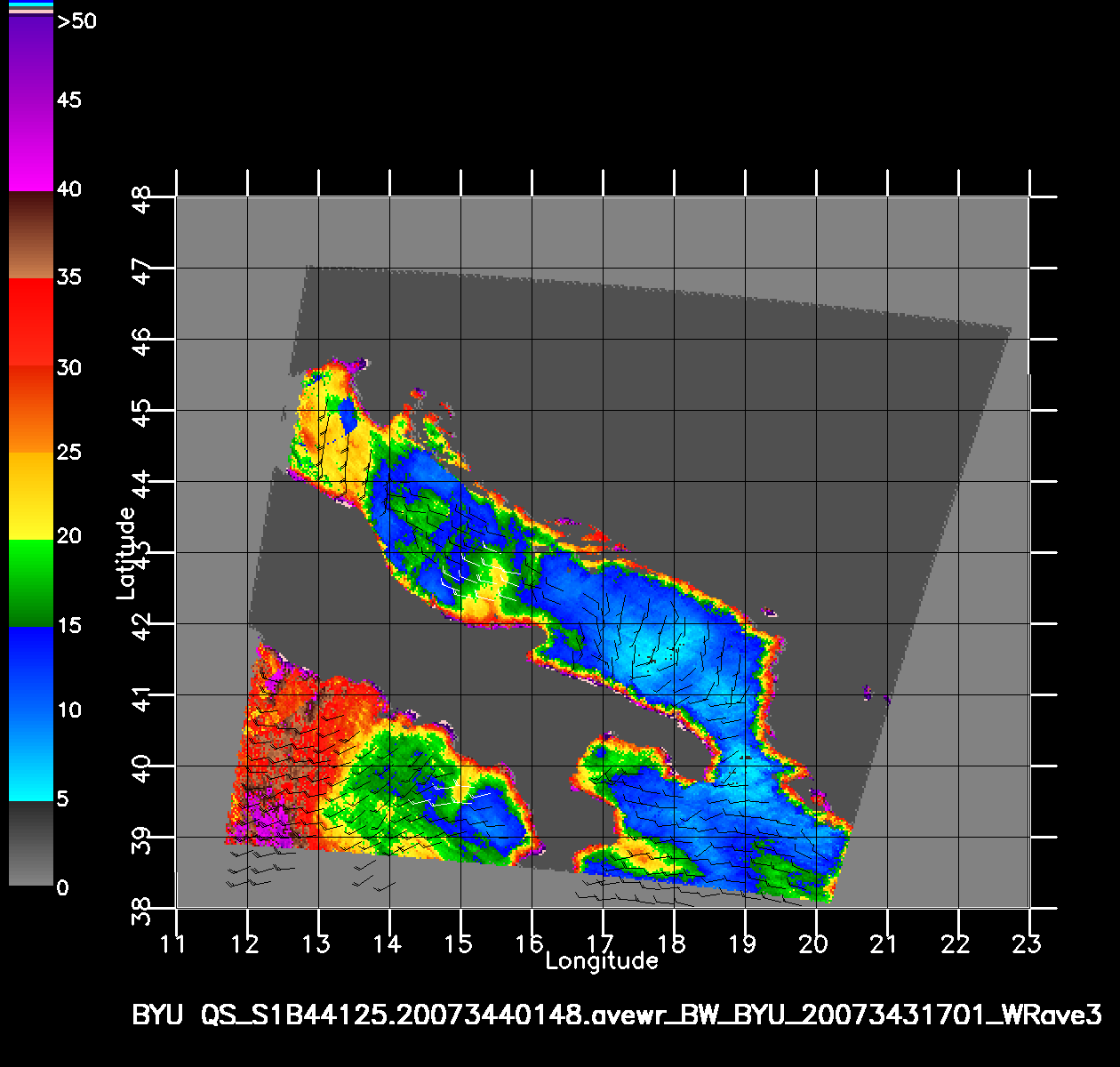Click the latitude tick label "46"
Viewport: 1120px width, 1067px height.
pyautogui.click(x=141, y=341)
